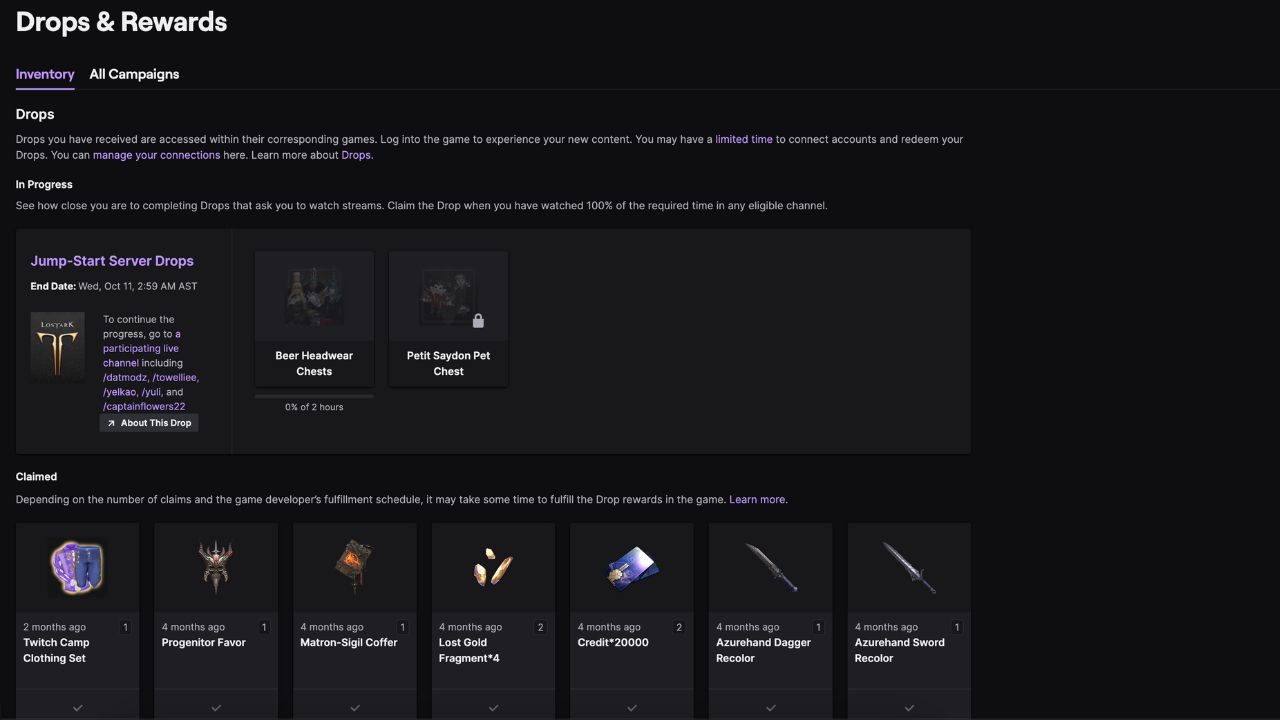The height and width of the screenshot is (720, 1280).
Task: Open the Jump-Start Server Drops campaign link
Action: 112,261
